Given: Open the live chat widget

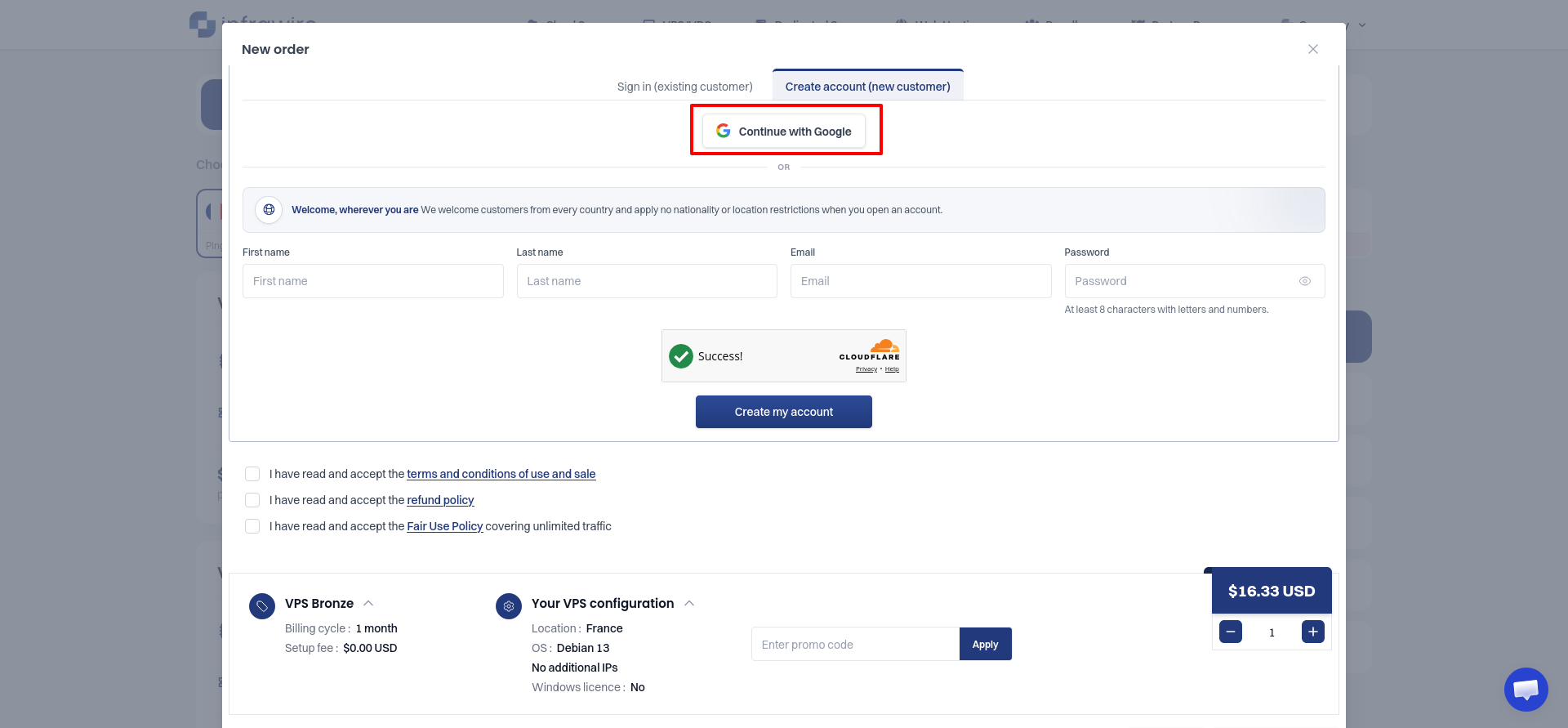Looking at the screenshot, I should pyautogui.click(x=1526, y=690).
